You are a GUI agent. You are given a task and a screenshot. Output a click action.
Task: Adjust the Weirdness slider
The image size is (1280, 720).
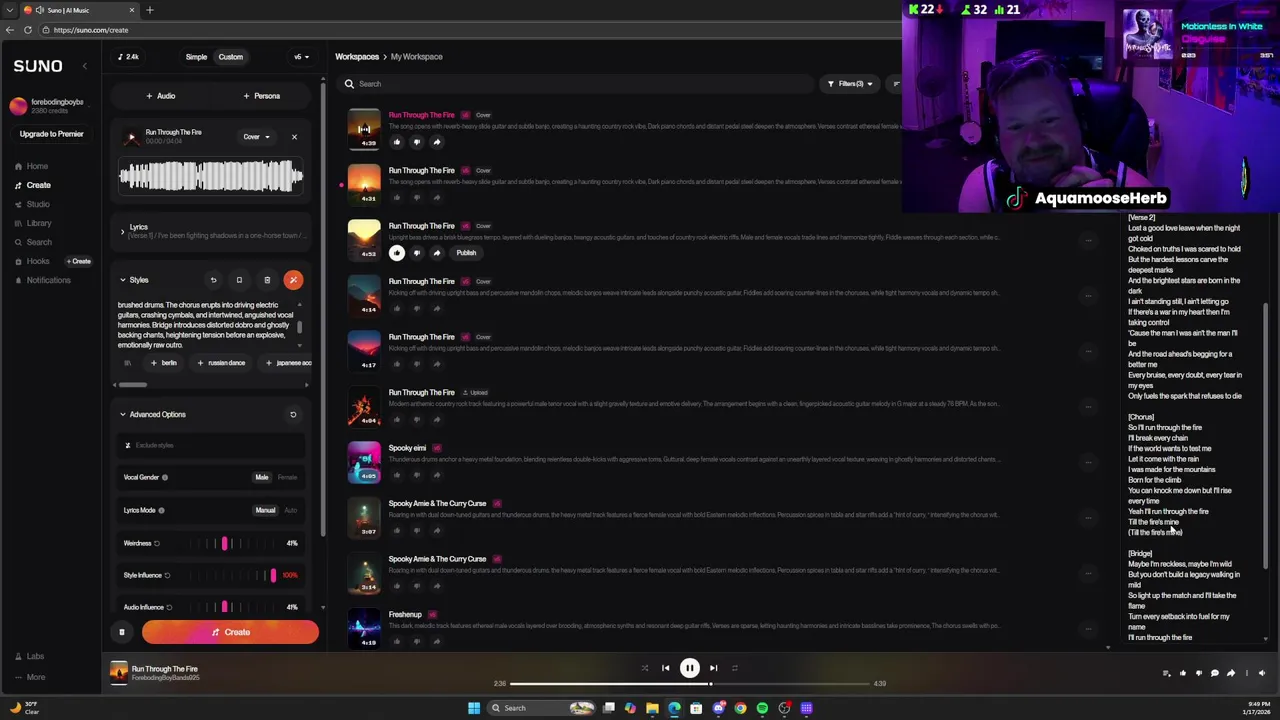[x=226, y=543]
